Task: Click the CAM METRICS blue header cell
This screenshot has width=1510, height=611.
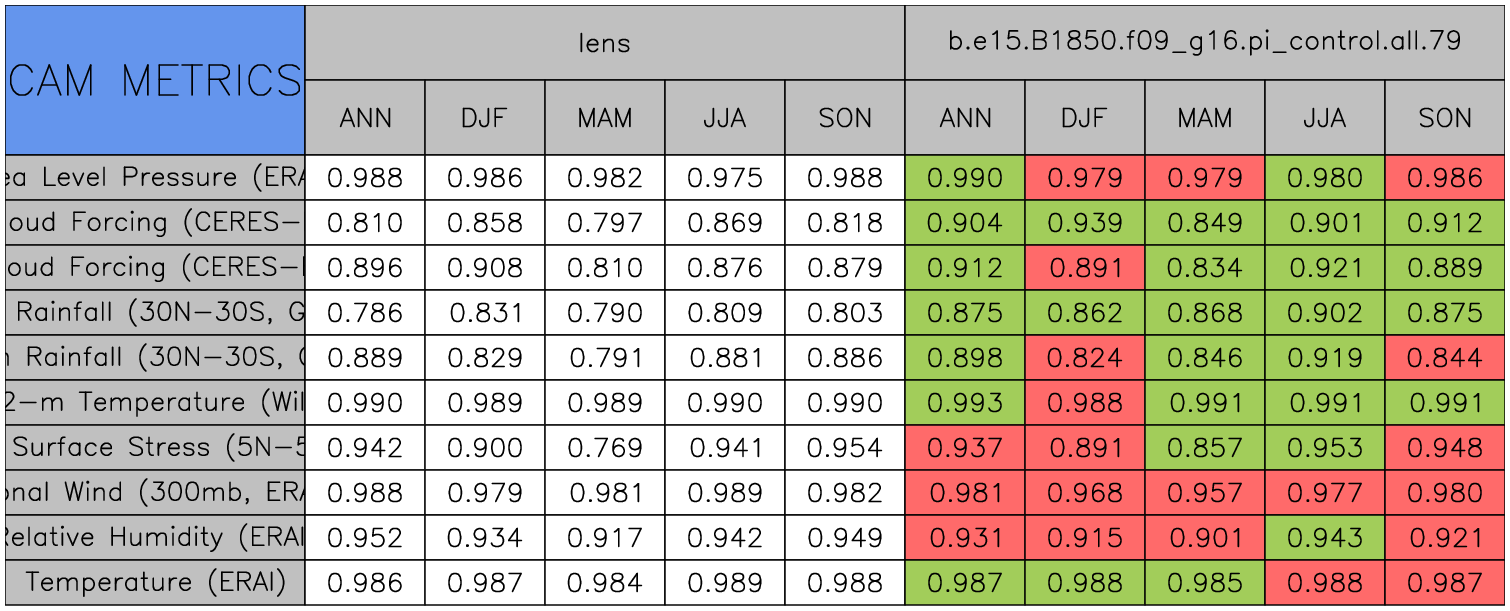Action: point(155,80)
